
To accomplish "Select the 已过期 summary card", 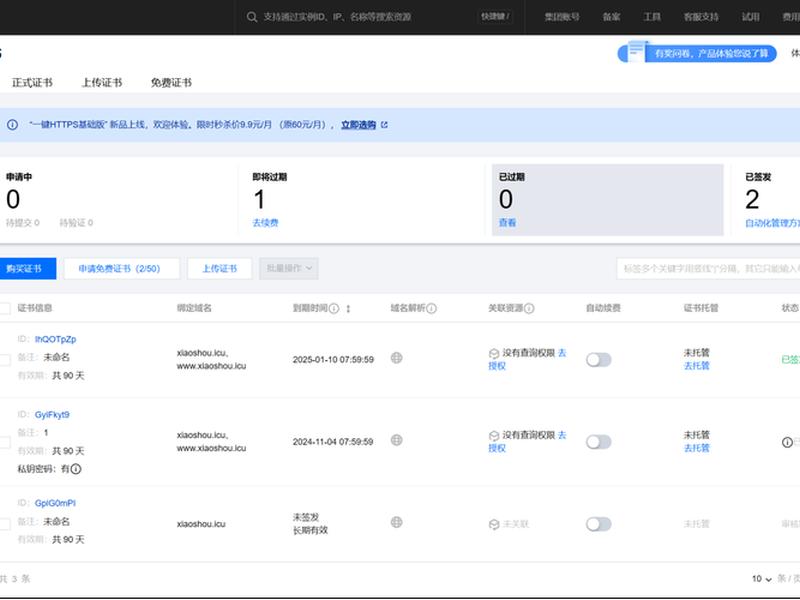I will click(607, 199).
